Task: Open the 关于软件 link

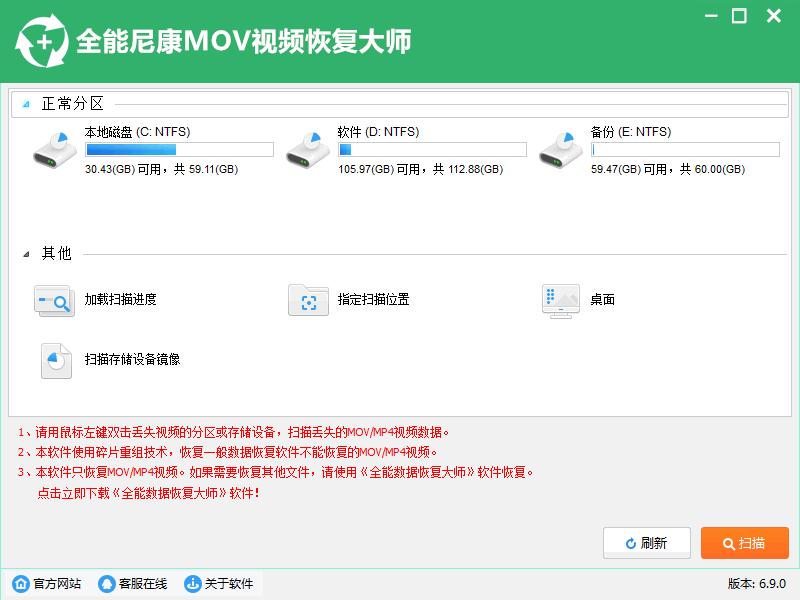Action: [x=229, y=584]
